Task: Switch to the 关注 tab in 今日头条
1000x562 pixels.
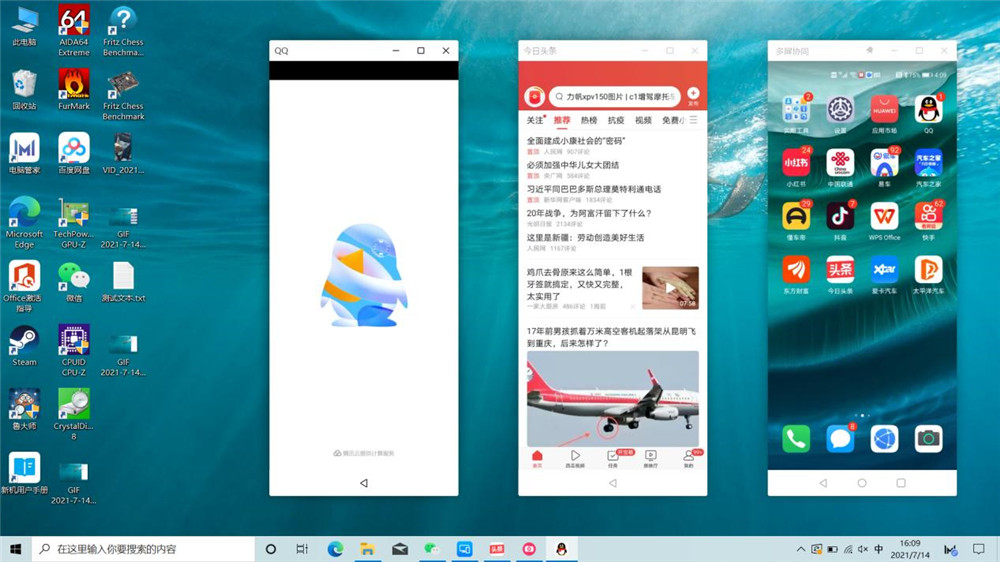Action: pos(534,120)
